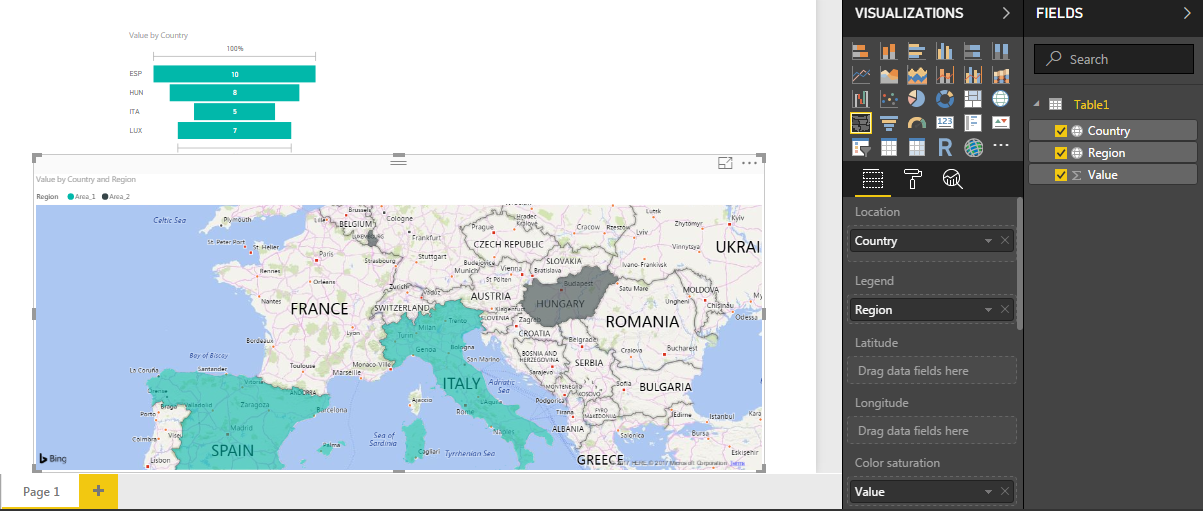This screenshot has height=511, width=1203.
Task: Select the R script visual
Action: [x=944, y=148]
